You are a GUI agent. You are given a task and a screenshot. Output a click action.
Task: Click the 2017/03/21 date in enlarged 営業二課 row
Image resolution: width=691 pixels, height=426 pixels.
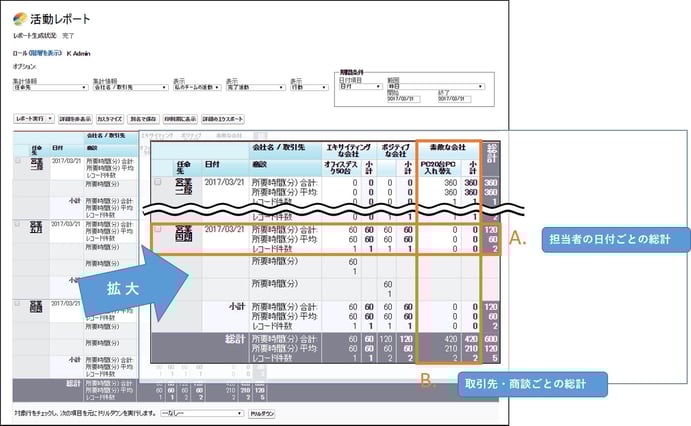(224, 182)
